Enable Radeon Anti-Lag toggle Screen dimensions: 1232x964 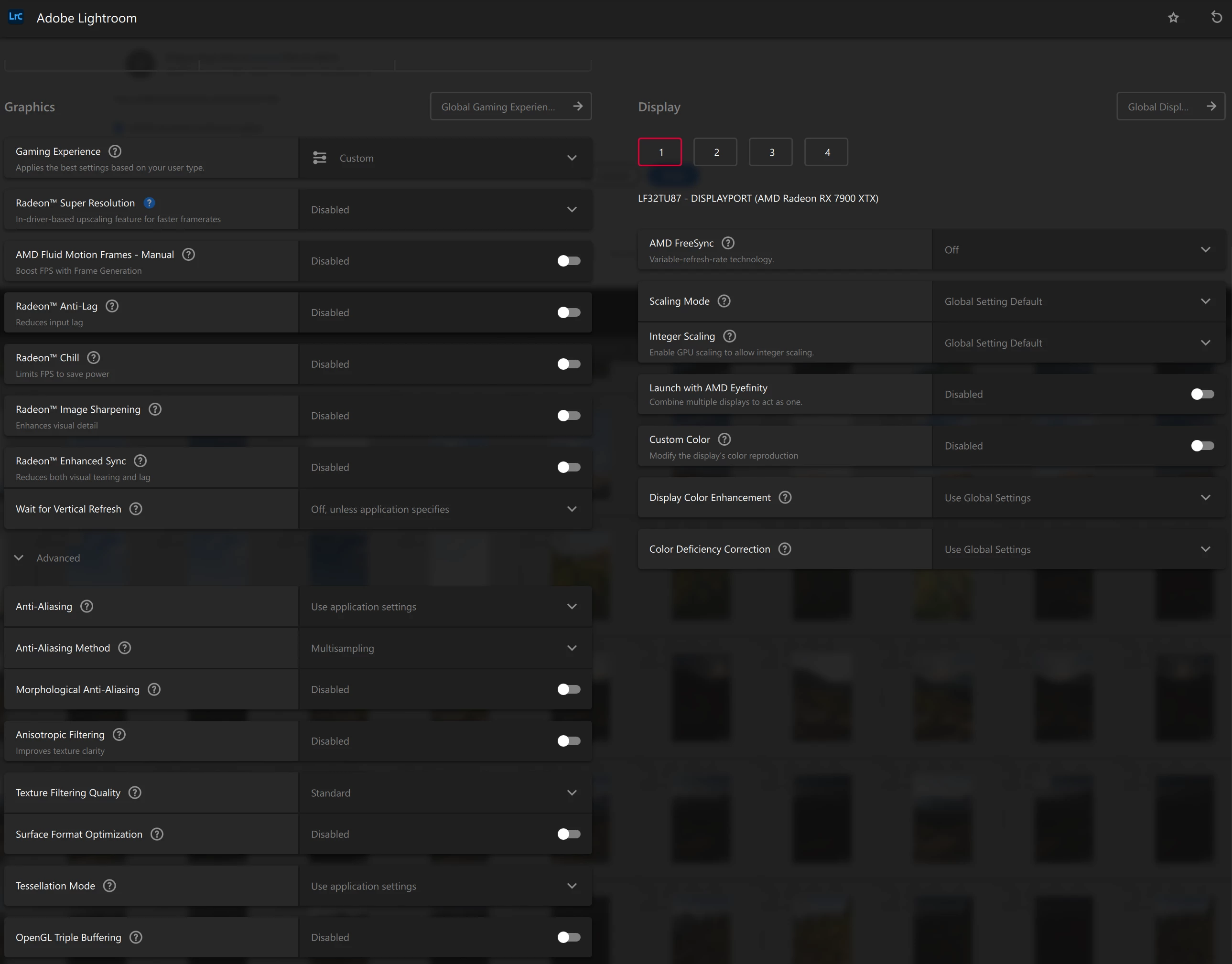[x=569, y=313]
